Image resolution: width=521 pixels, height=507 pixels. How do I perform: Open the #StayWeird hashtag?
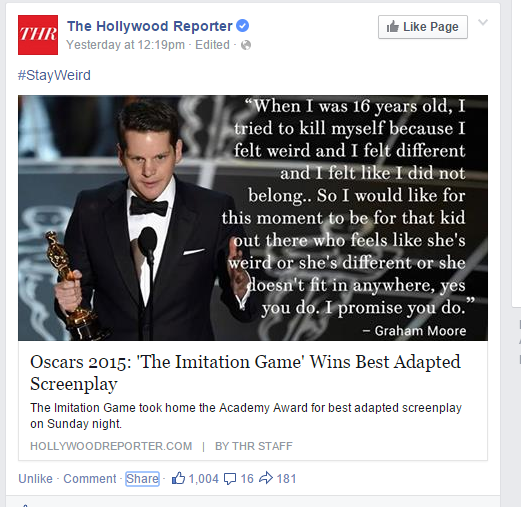[54, 75]
